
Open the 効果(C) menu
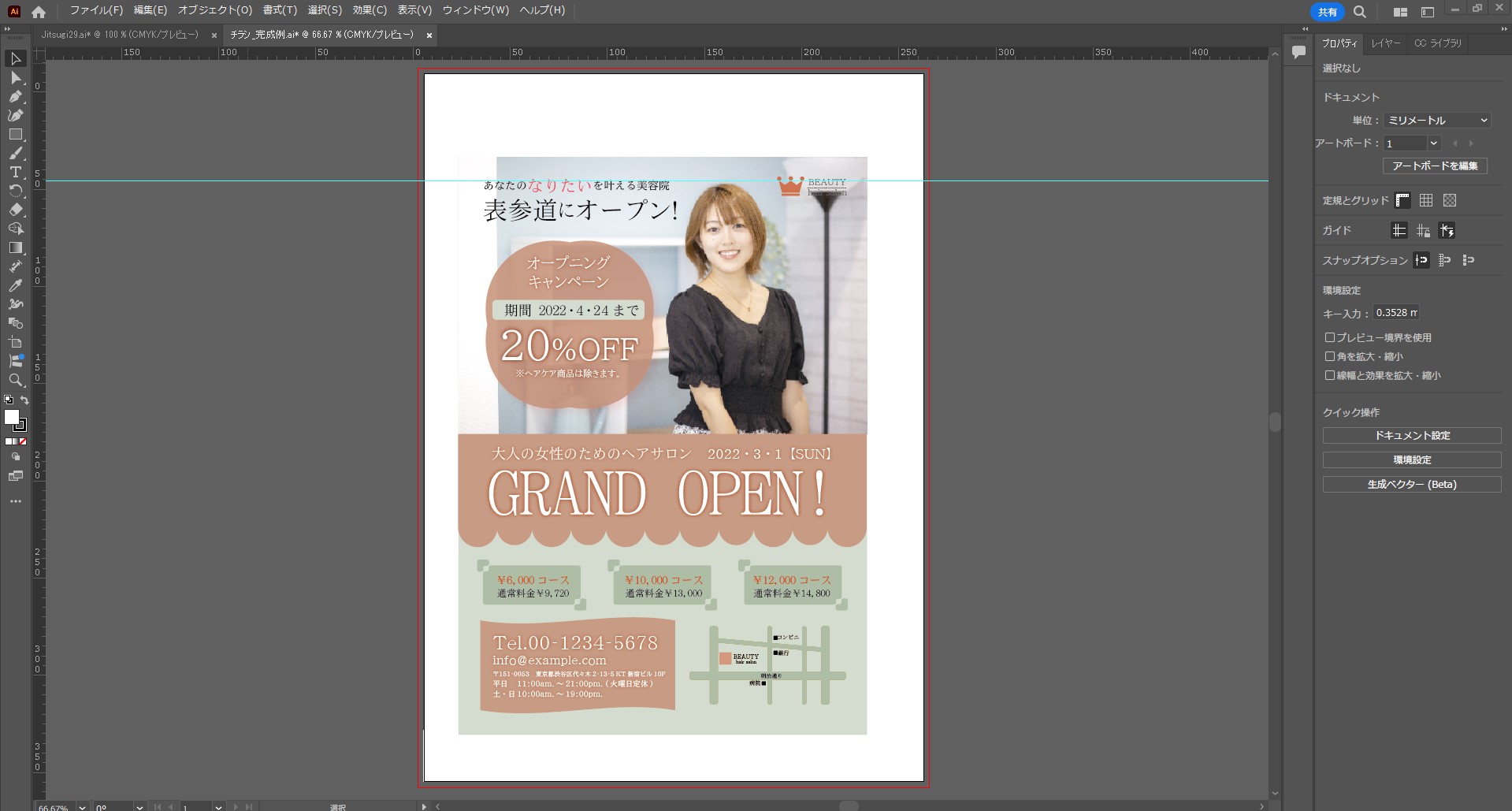370,10
